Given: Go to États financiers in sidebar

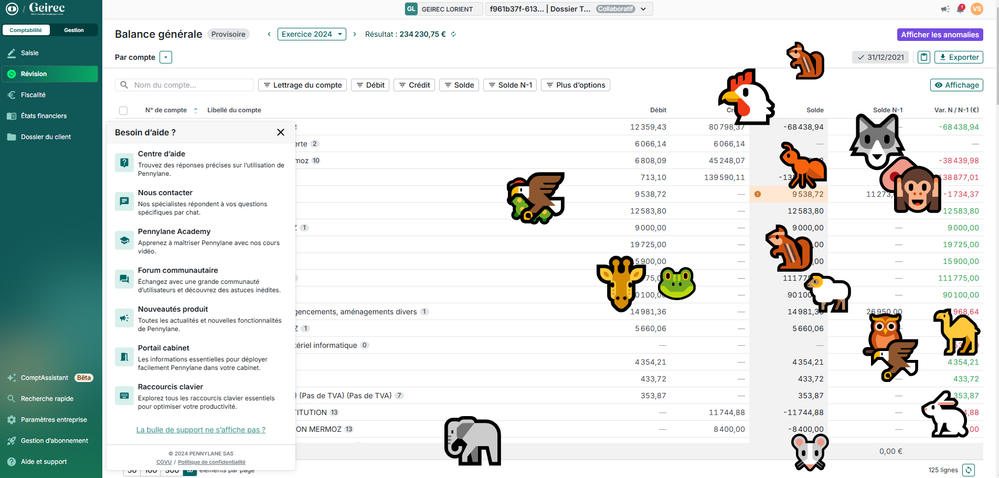Looking at the screenshot, I should coord(44,116).
